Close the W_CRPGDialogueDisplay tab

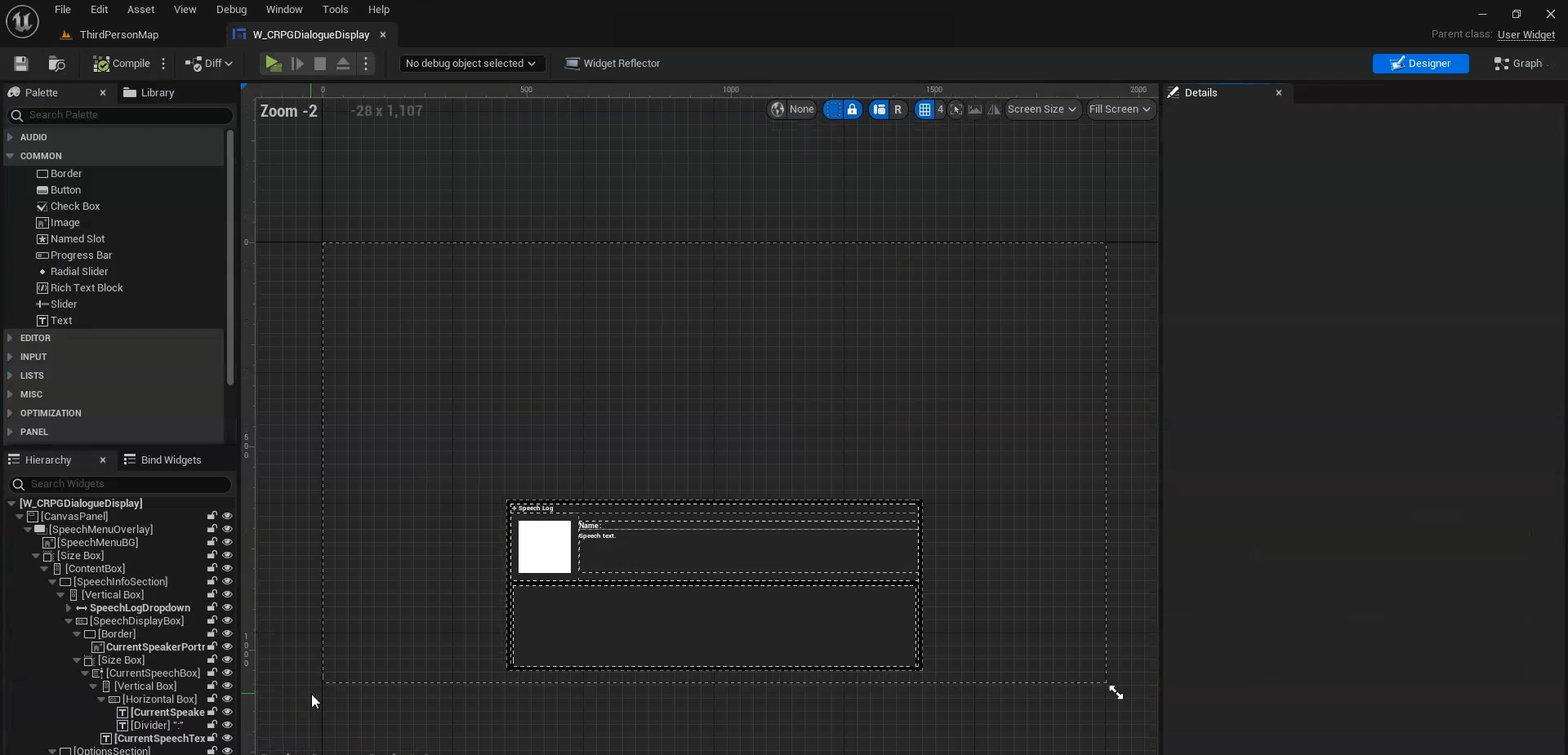[382, 35]
